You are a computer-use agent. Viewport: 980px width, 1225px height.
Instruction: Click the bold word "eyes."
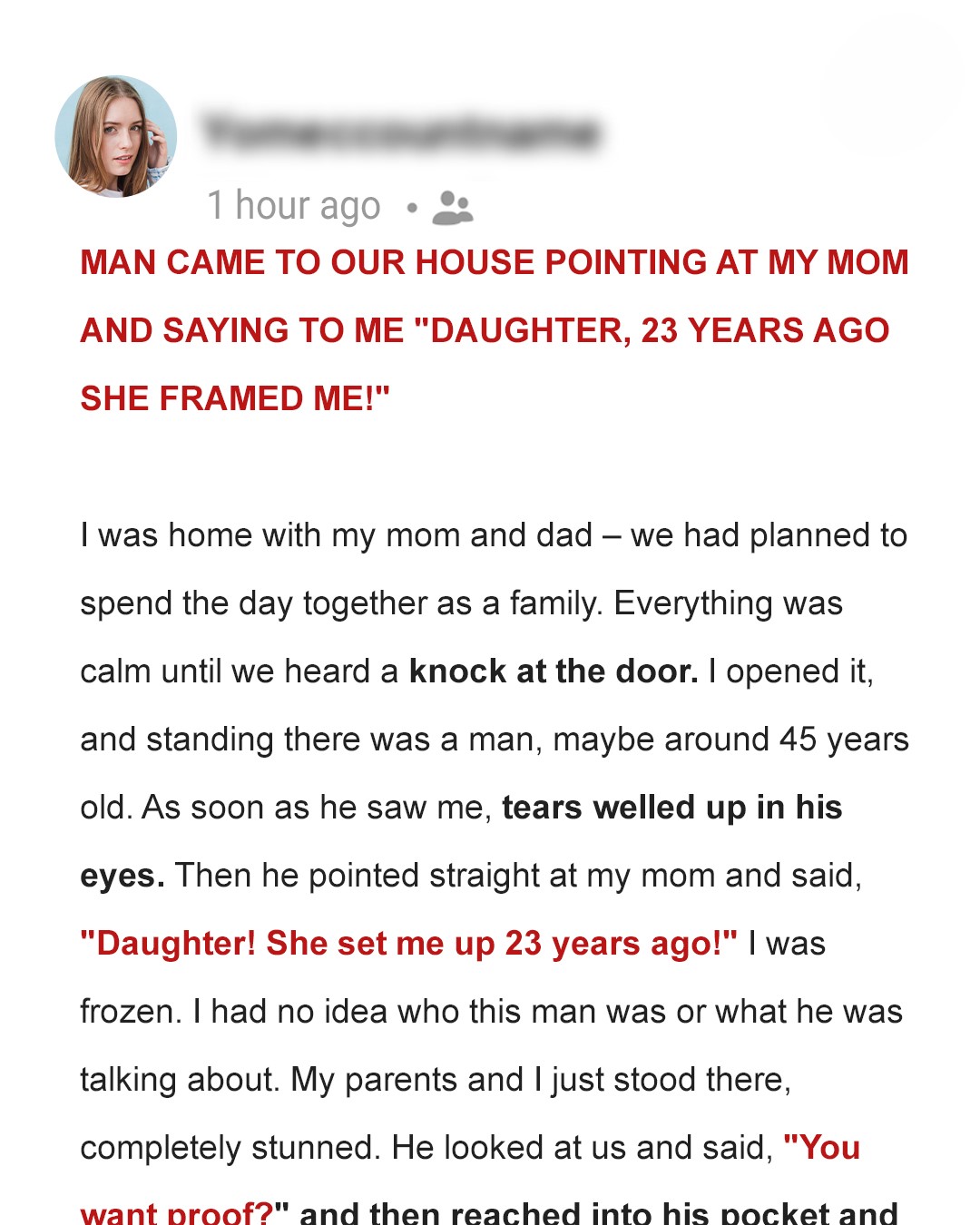(122, 876)
